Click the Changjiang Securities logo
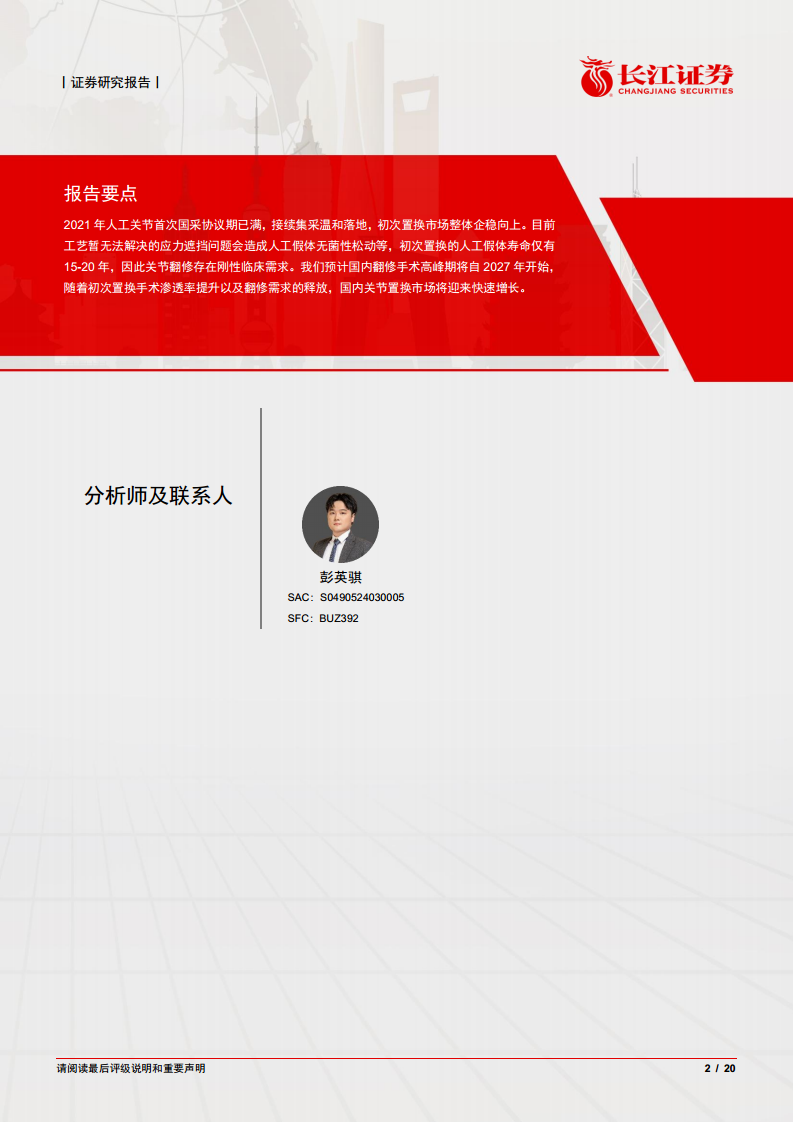Image resolution: width=793 pixels, height=1122 pixels. [656, 77]
